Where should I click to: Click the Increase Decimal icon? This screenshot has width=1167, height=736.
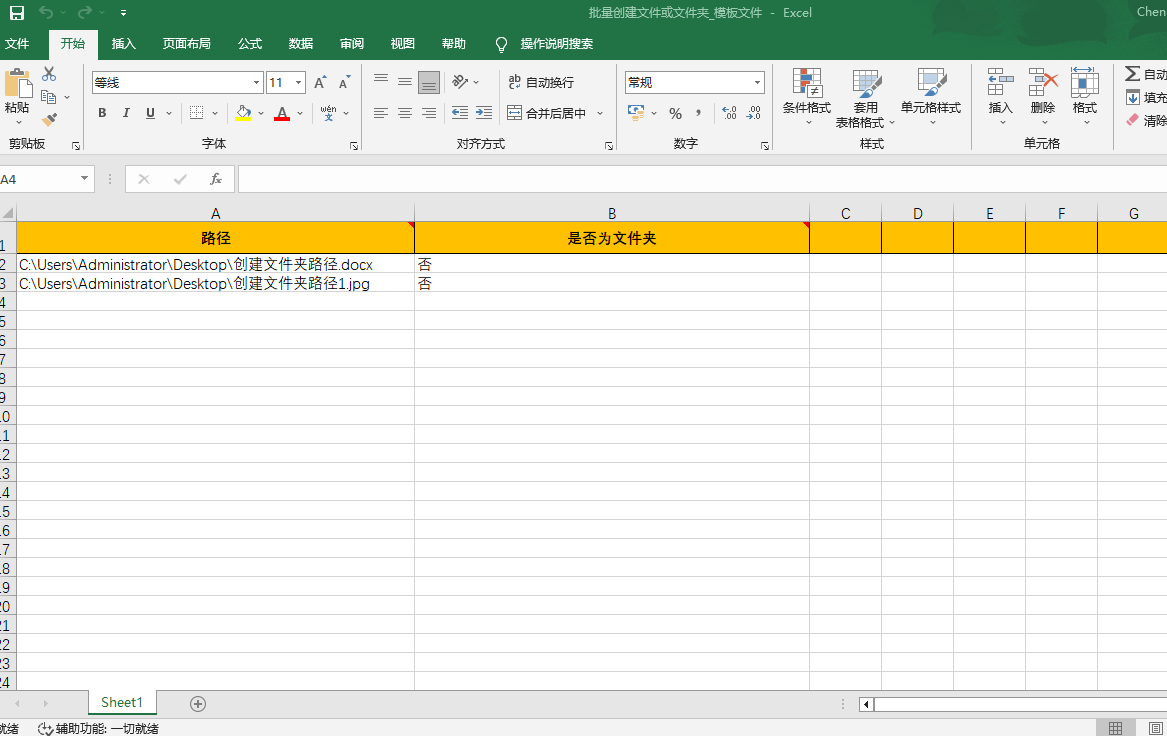[729, 113]
